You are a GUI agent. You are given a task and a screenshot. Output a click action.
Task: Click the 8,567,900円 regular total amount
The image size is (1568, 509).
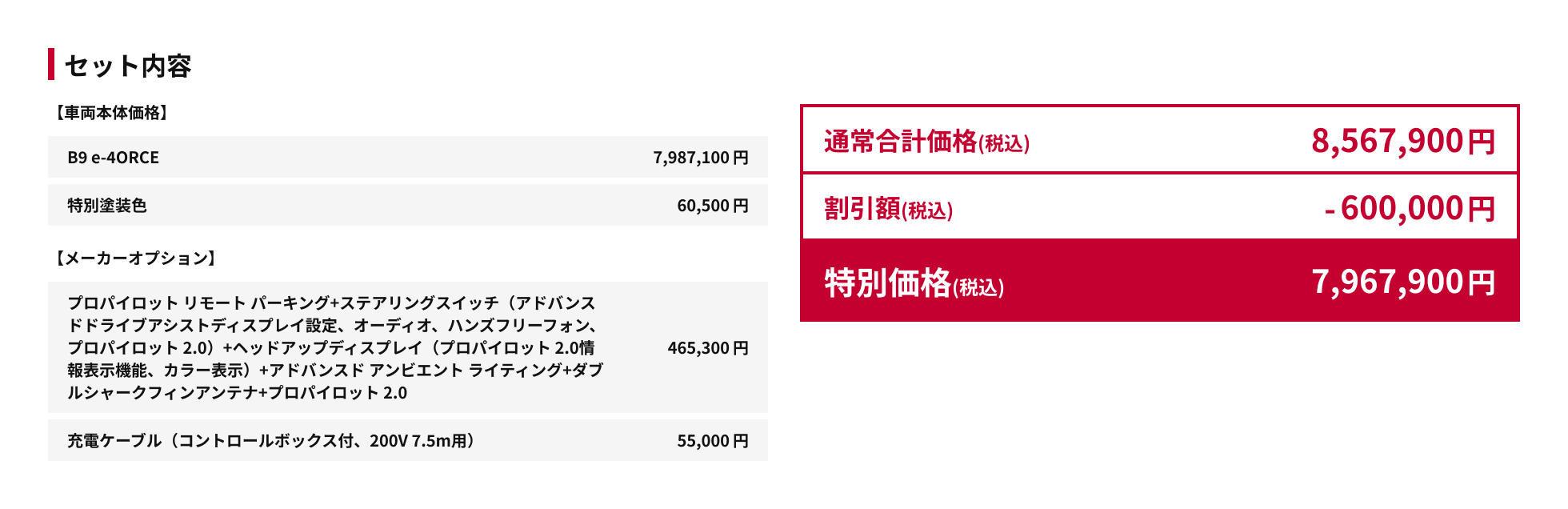(x=1402, y=142)
